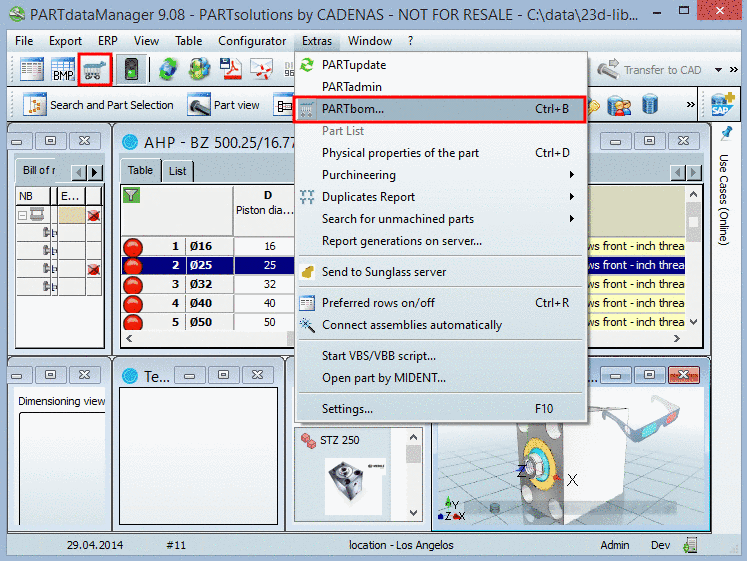Click the globe refresh update icon
Image resolution: width=747 pixels, height=561 pixels.
pos(168,70)
